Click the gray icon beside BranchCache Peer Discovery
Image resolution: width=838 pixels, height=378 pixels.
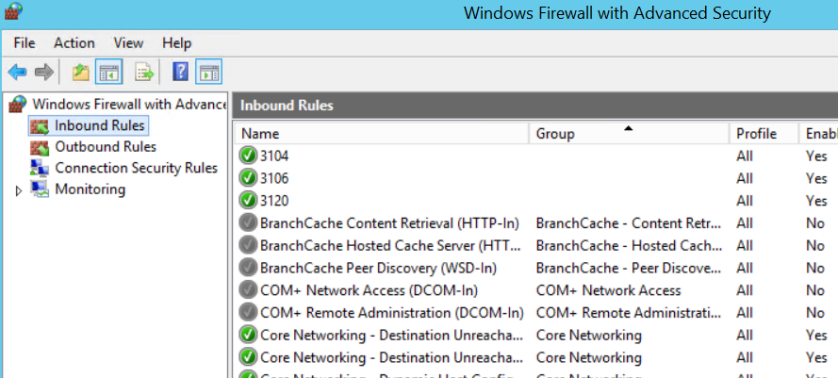click(x=248, y=268)
